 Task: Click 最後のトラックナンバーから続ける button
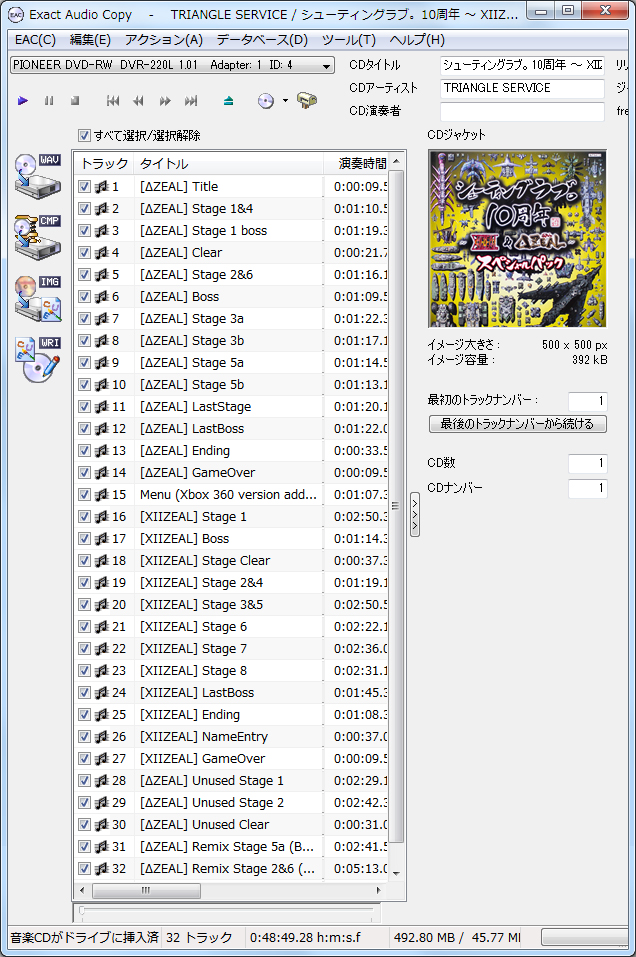(518, 424)
